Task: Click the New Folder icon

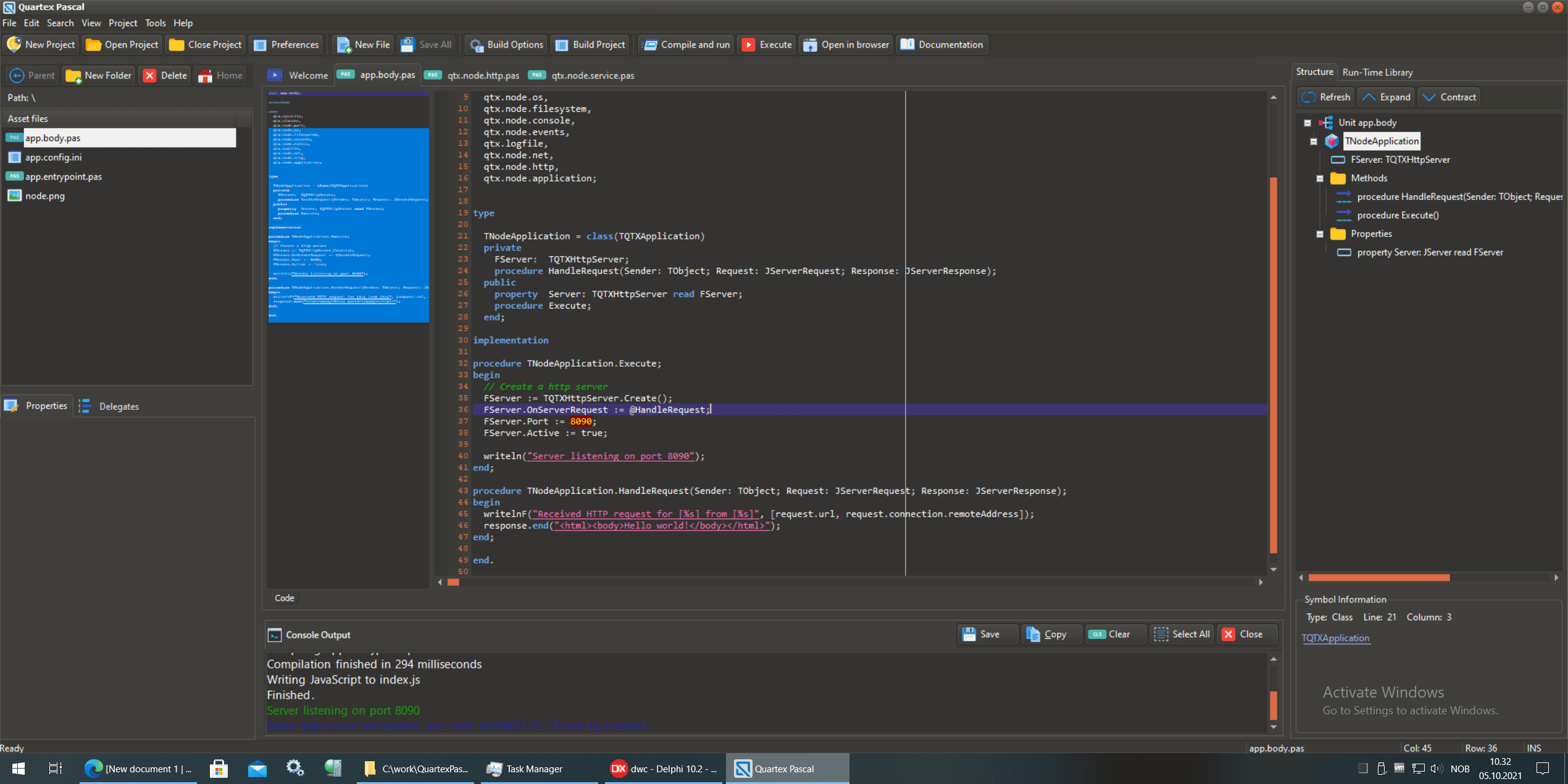Action: (73, 75)
